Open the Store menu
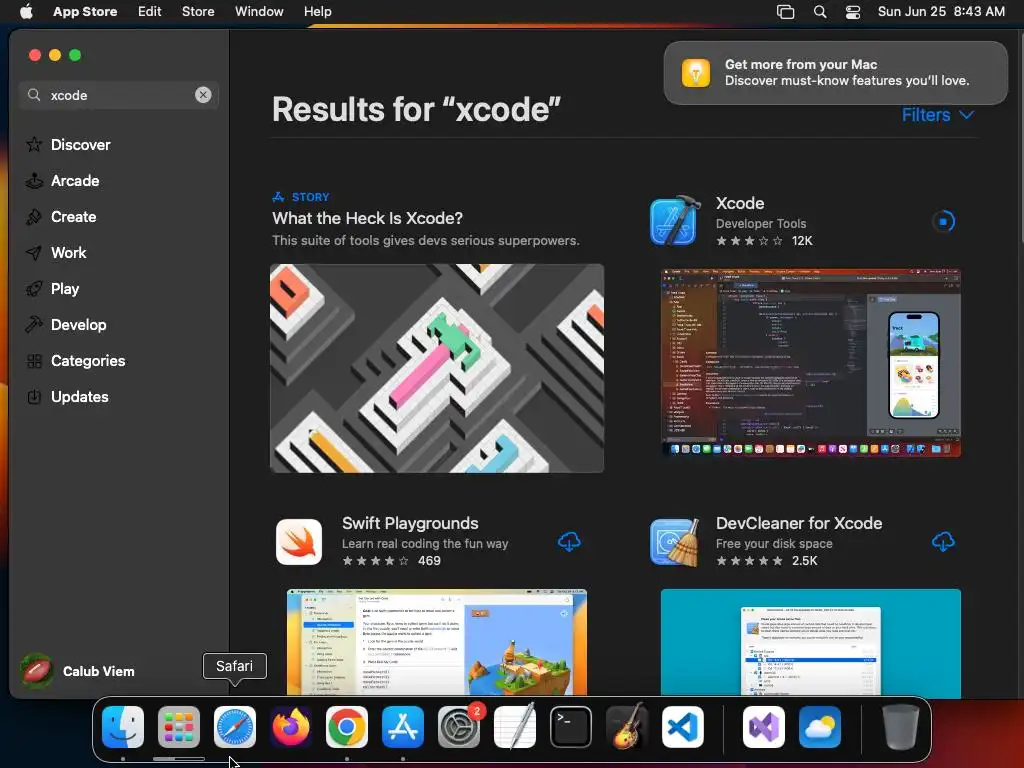Image resolution: width=1024 pixels, height=768 pixels. point(198,11)
